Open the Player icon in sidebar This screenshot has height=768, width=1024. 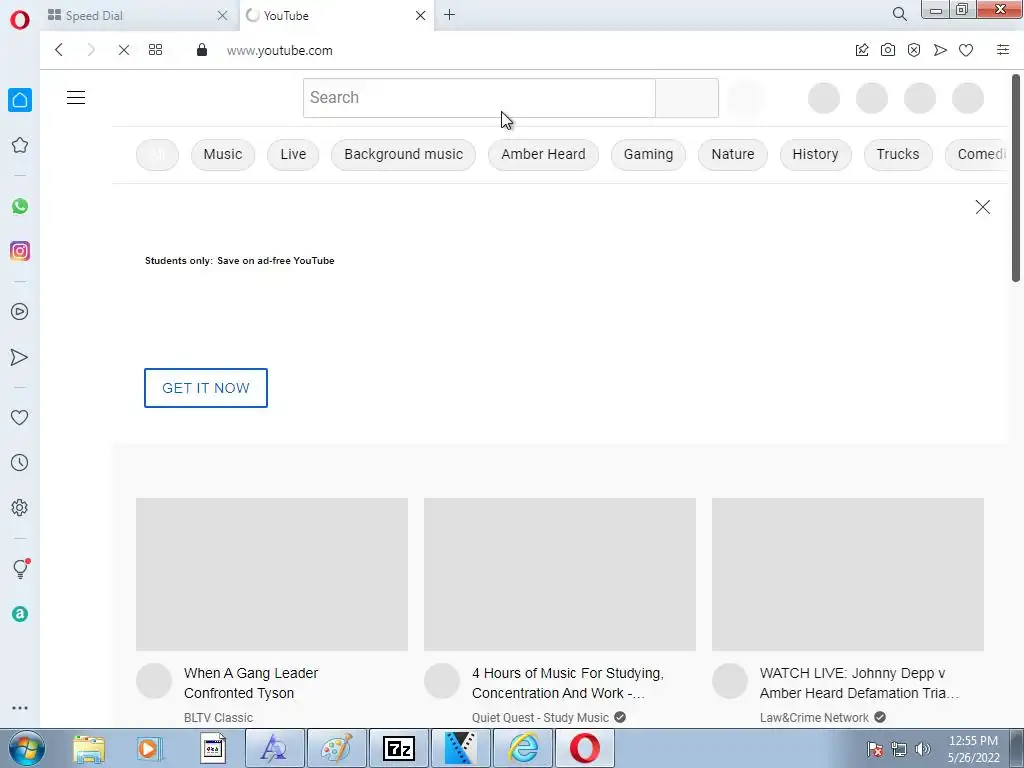[20, 312]
